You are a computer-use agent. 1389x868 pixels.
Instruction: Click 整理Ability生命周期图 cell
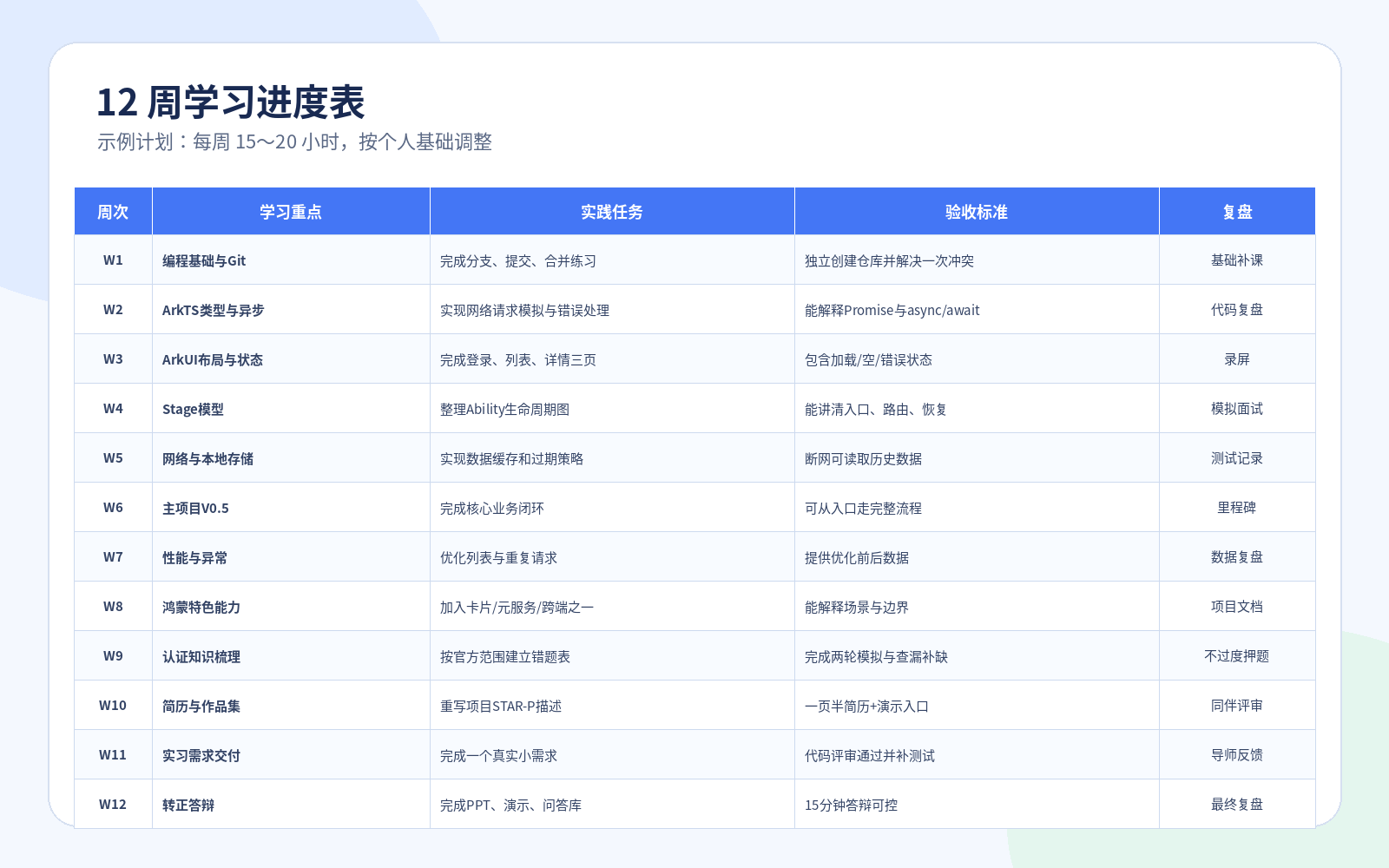point(612,408)
